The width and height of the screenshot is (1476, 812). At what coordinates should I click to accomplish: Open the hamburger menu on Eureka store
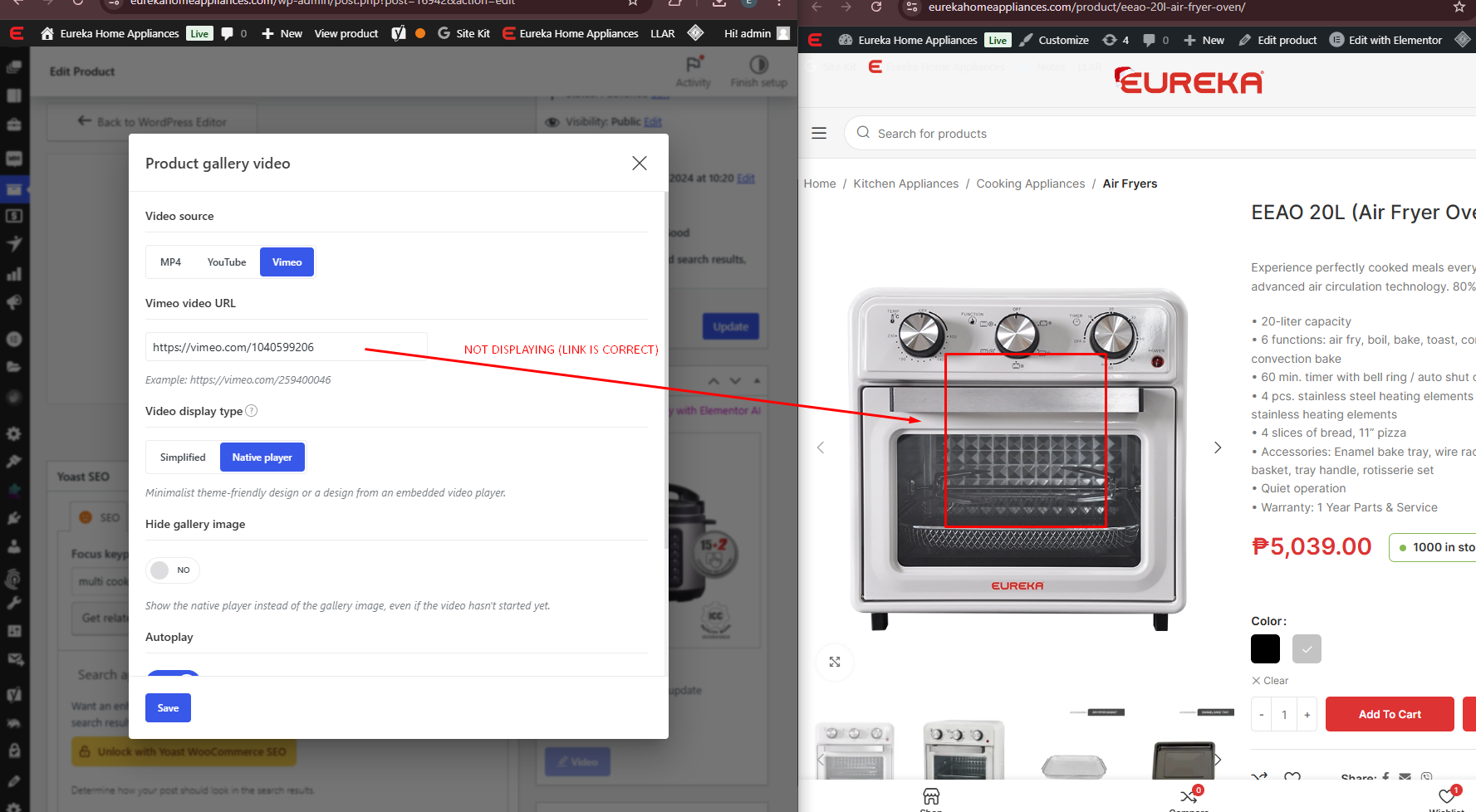(x=819, y=133)
